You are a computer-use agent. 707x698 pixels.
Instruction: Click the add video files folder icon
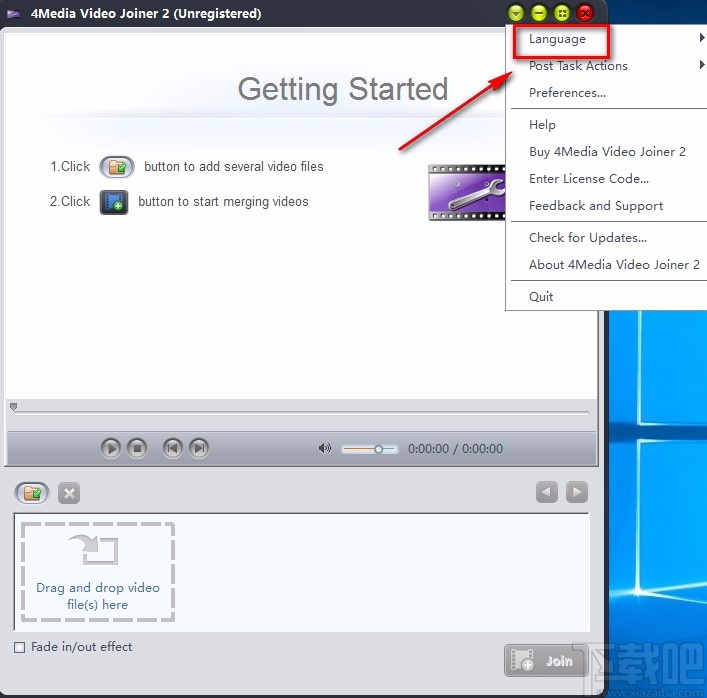(x=32, y=493)
